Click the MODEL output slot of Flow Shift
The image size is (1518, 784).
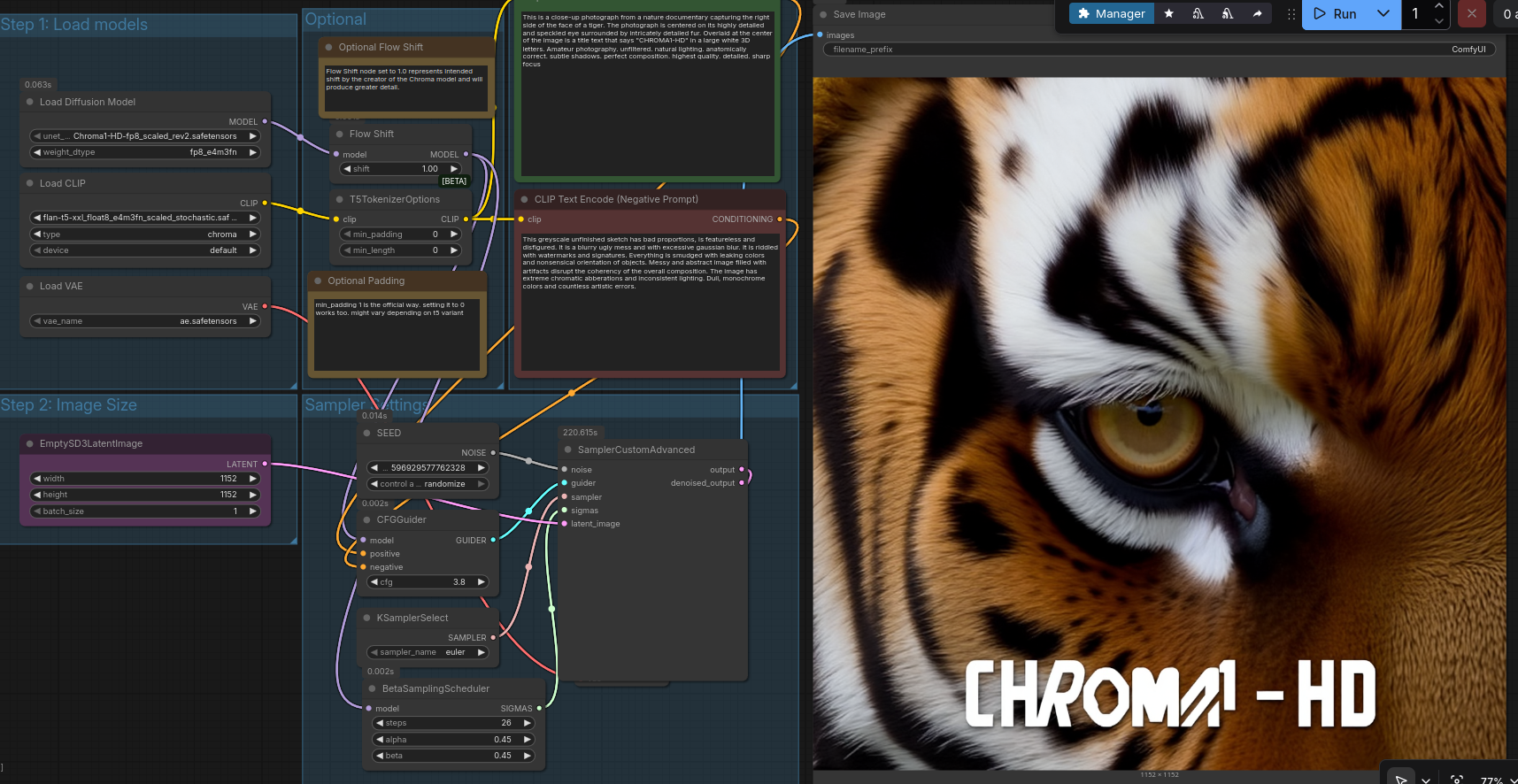point(466,154)
